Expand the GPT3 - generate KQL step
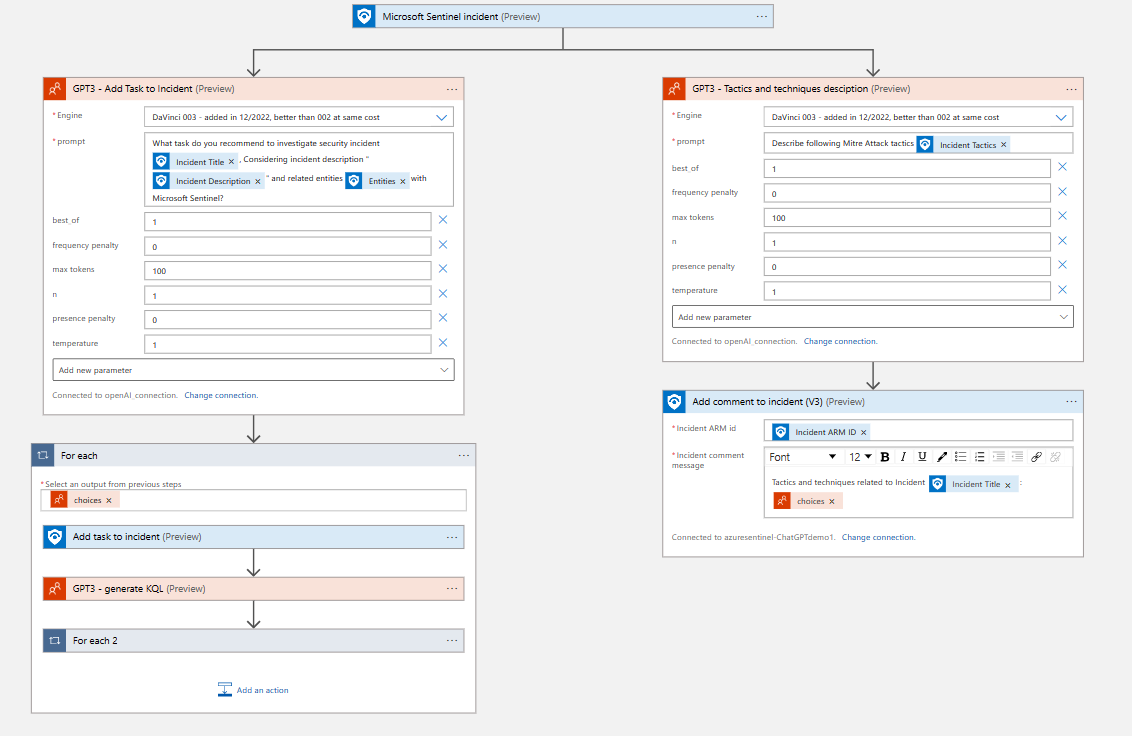The height and width of the screenshot is (736, 1132). pyautogui.click(x=253, y=589)
